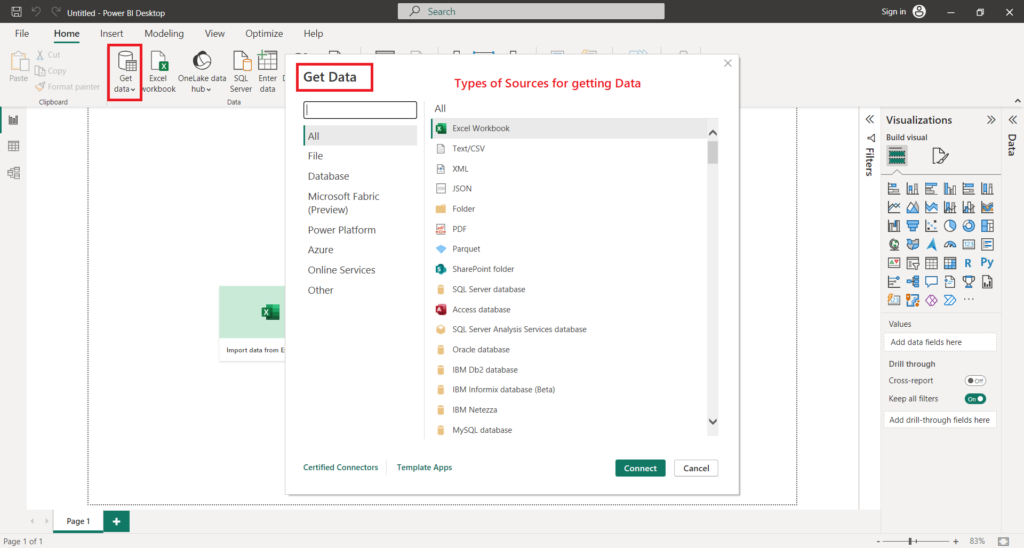Click Sign in at top right
Viewport: 1024px width, 548px height.
click(893, 12)
